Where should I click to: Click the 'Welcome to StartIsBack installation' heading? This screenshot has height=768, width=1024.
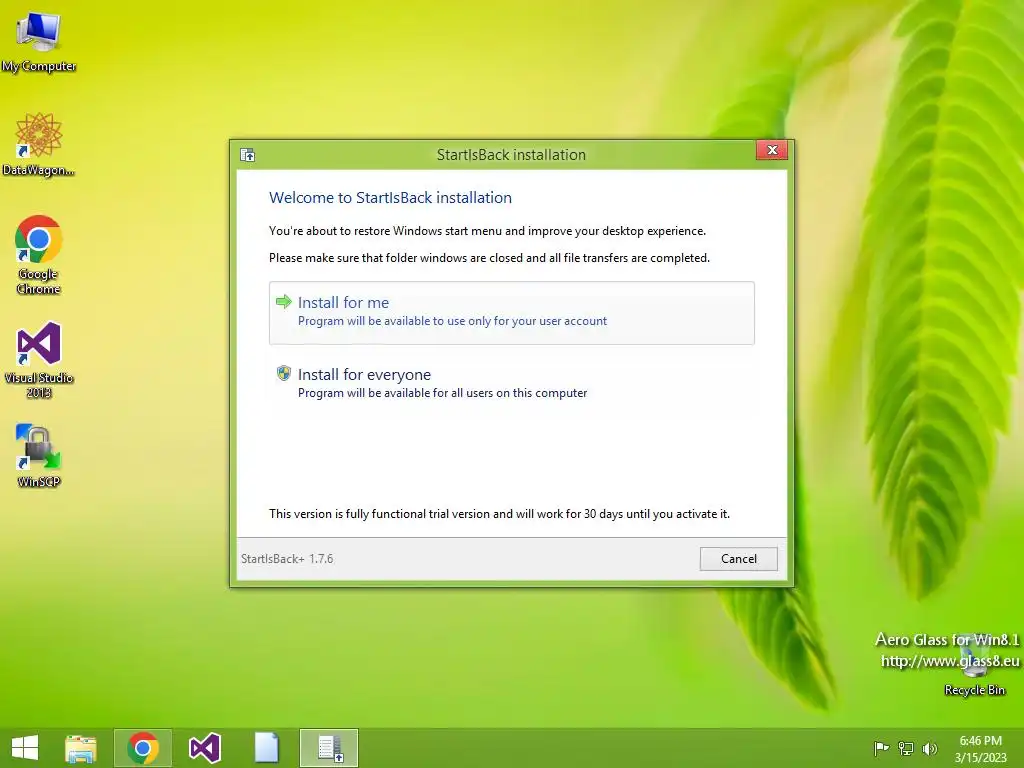[x=391, y=198]
